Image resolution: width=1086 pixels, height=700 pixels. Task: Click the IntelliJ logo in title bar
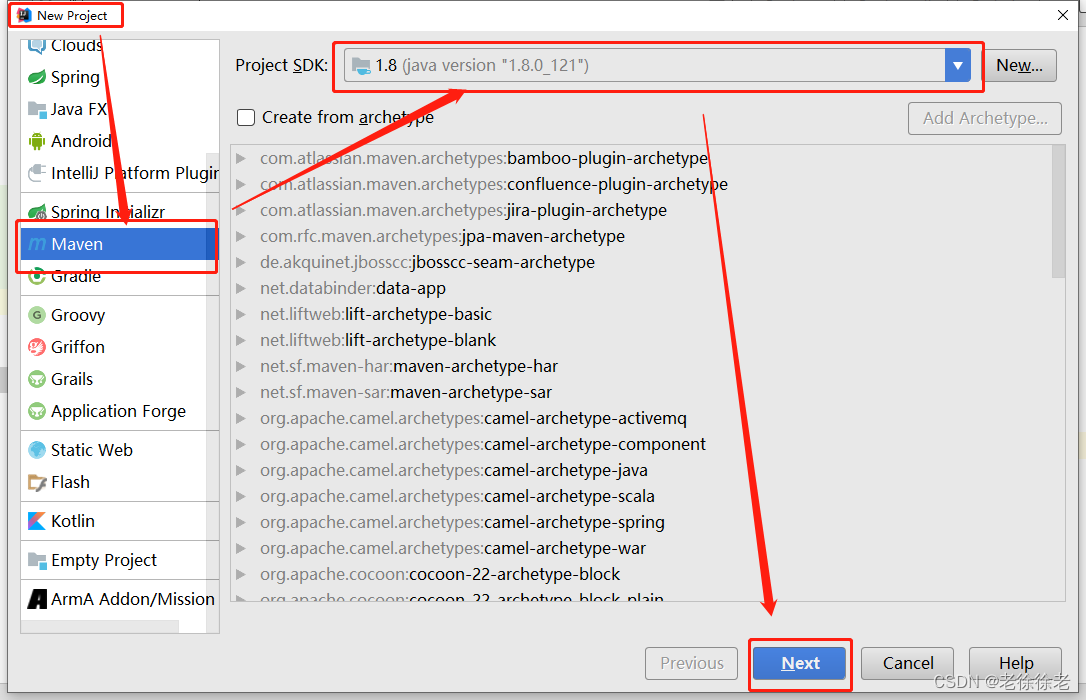pos(24,15)
